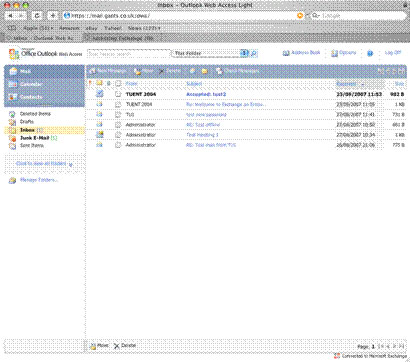The height and width of the screenshot is (362, 410).
Task: Run the search with the magnifier icon
Action: pos(254,53)
